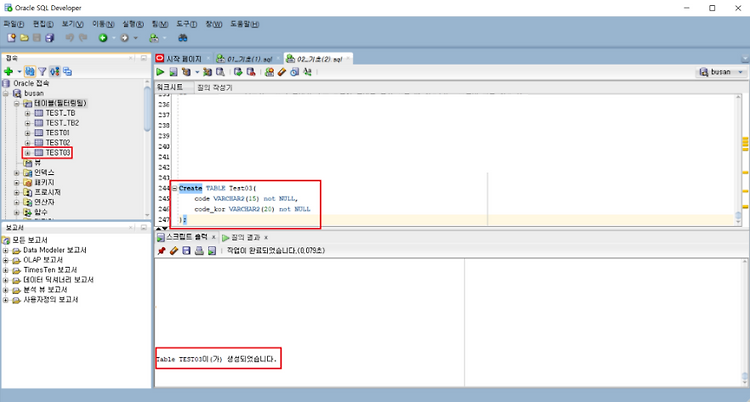Click the Autotrace icon in worksheet toolbar

tap(207, 72)
